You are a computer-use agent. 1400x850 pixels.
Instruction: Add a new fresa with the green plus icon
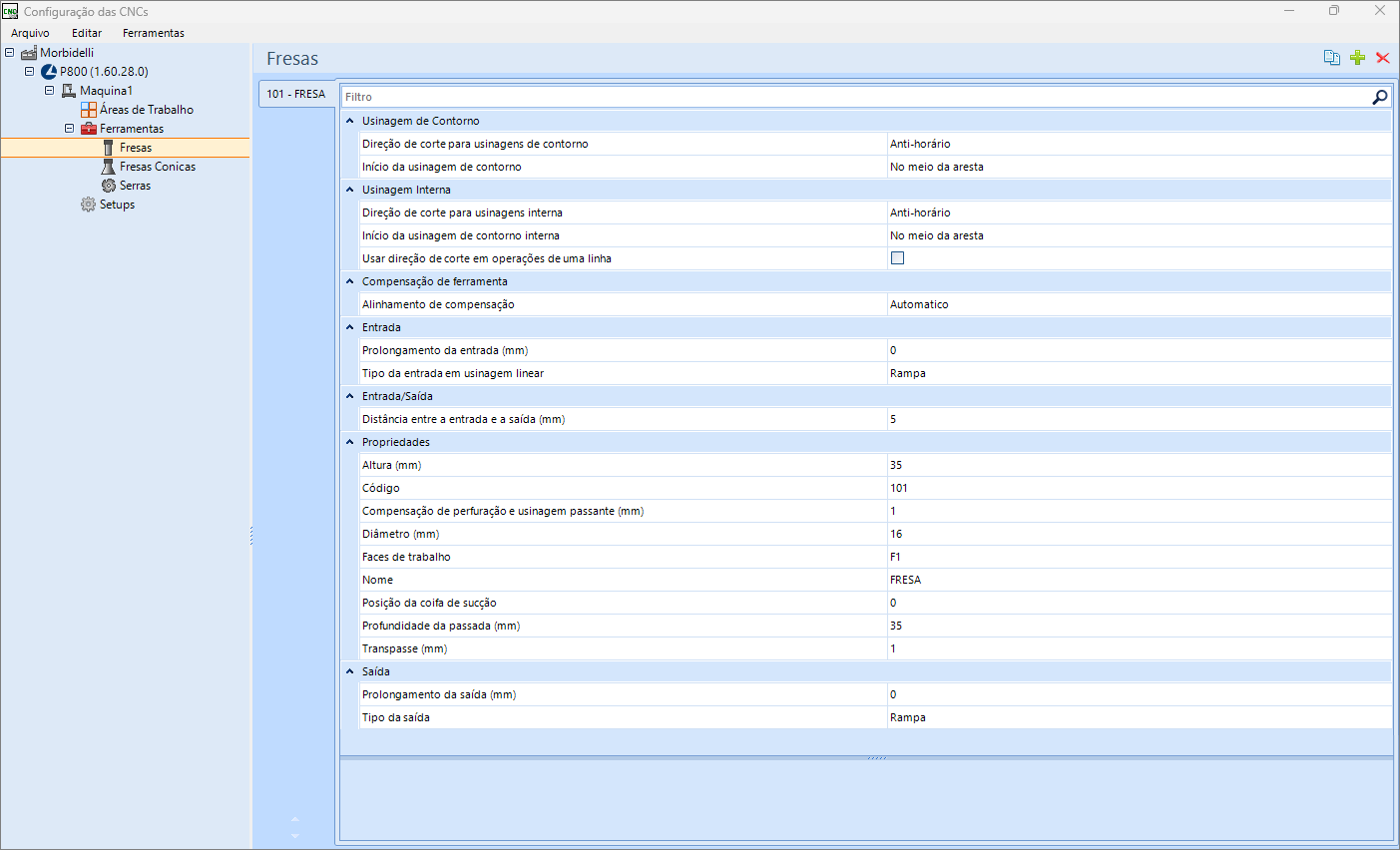(1357, 58)
